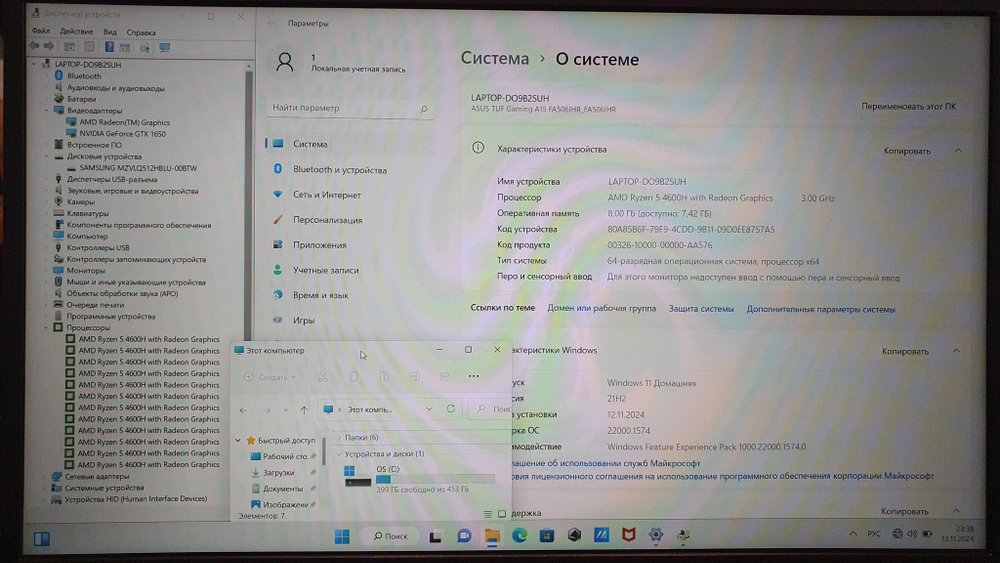Image resolution: width=1000 pixels, height=563 pixels.
Task: Open the Вид menu in Device Manager
Action: point(110,33)
